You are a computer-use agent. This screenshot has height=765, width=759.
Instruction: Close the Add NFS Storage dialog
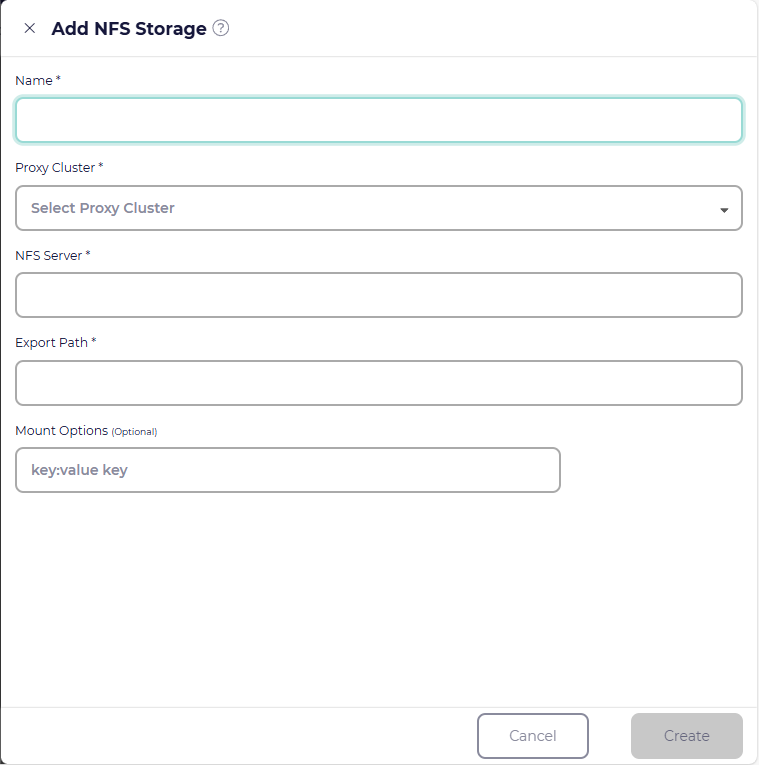(29, 29)
